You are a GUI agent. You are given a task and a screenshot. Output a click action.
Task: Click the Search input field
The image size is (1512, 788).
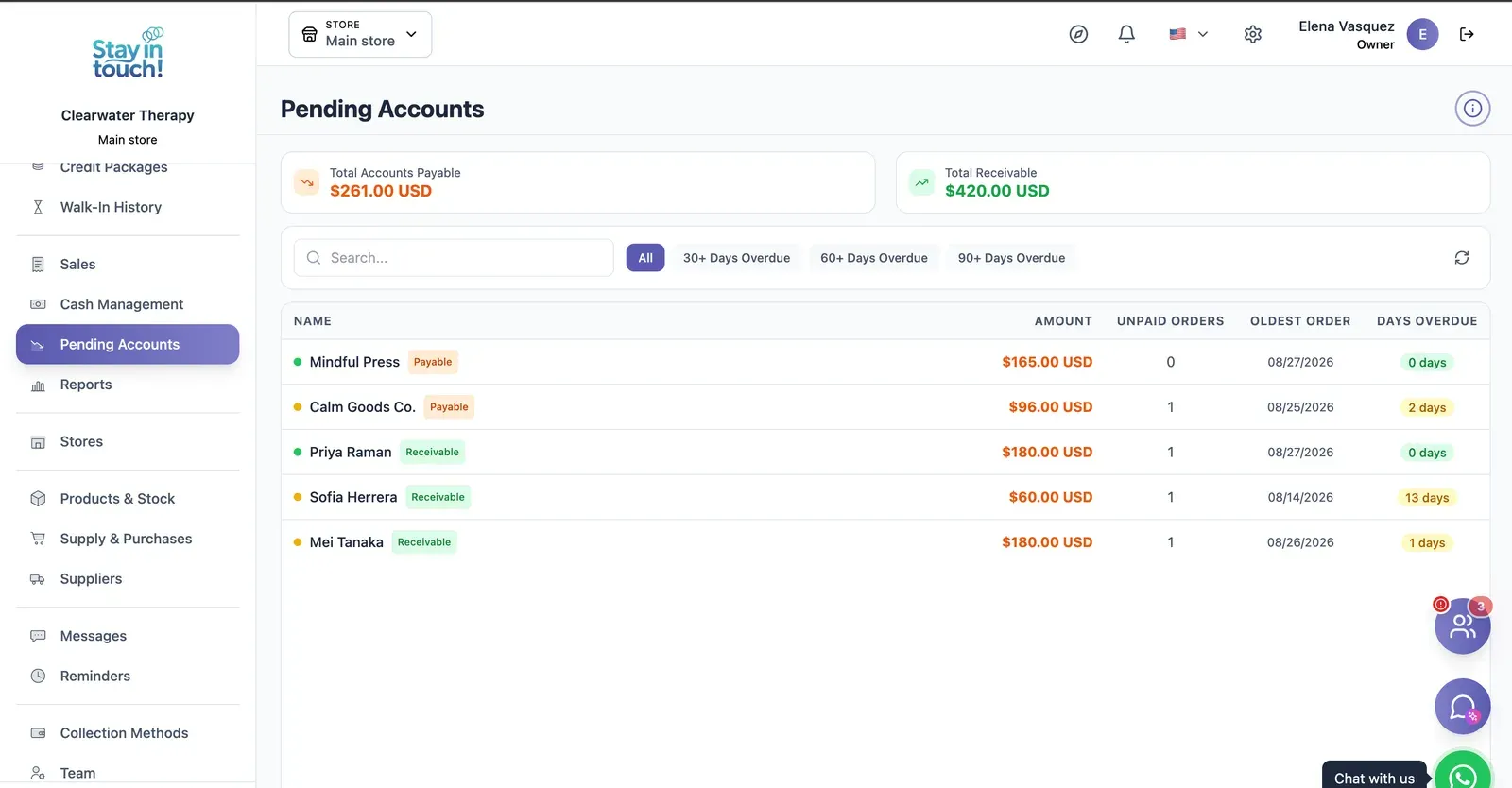click(x=454, y=258)
